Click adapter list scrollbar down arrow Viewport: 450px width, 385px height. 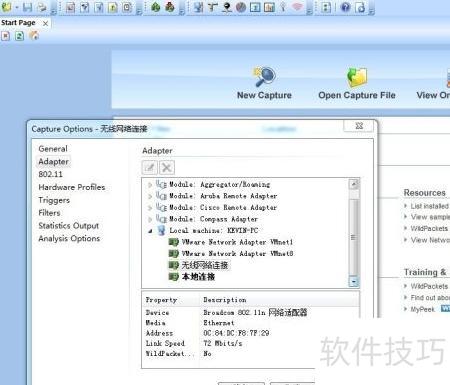[353, 282]
